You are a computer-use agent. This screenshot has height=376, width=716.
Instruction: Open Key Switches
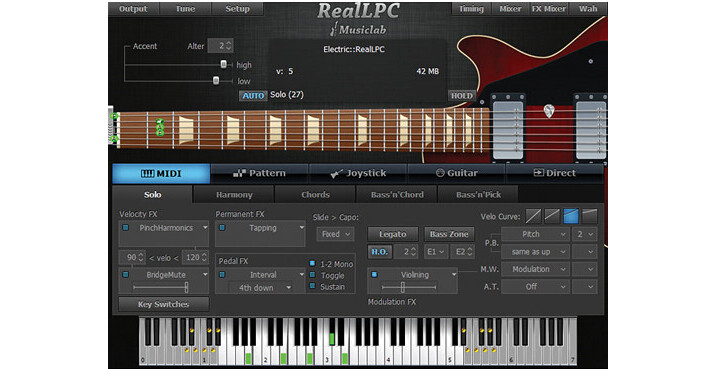coord(163,304)
